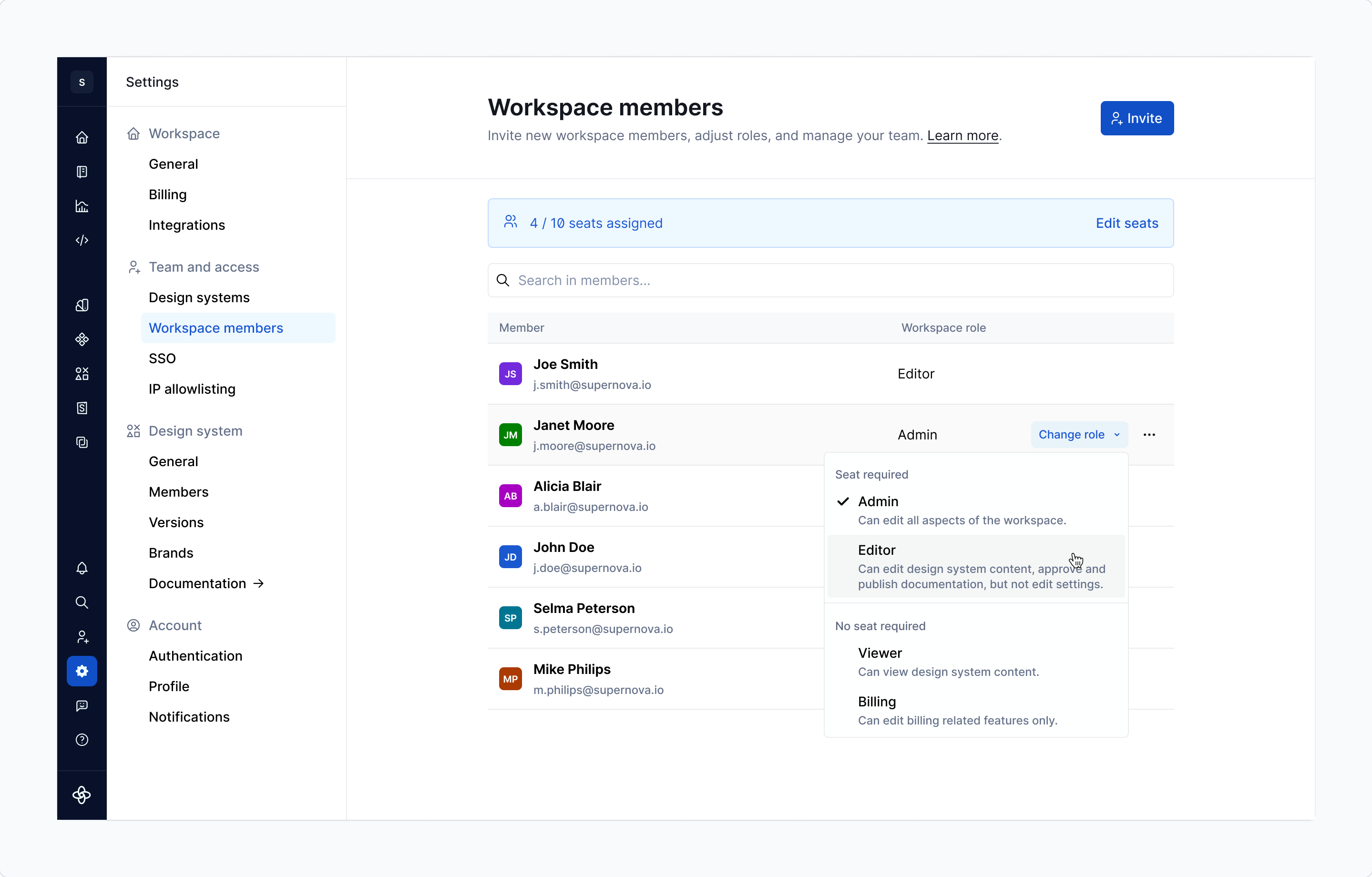Open the documentation notebook icon in sidebar
The height and width of the screenshot is (877, 1372).
(x=82, y=172)
